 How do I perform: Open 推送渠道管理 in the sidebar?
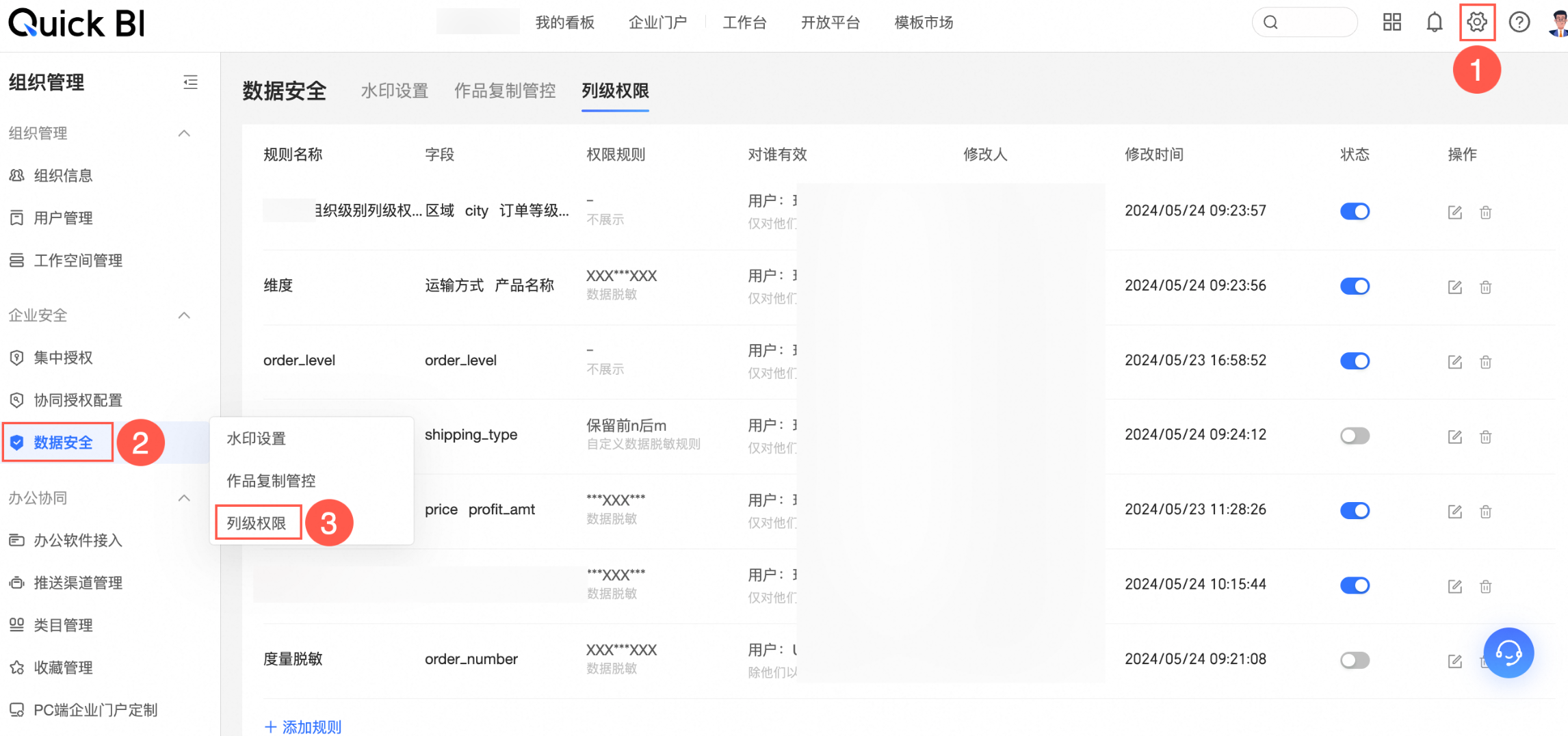pyautogui.click(x=78, y=583)
